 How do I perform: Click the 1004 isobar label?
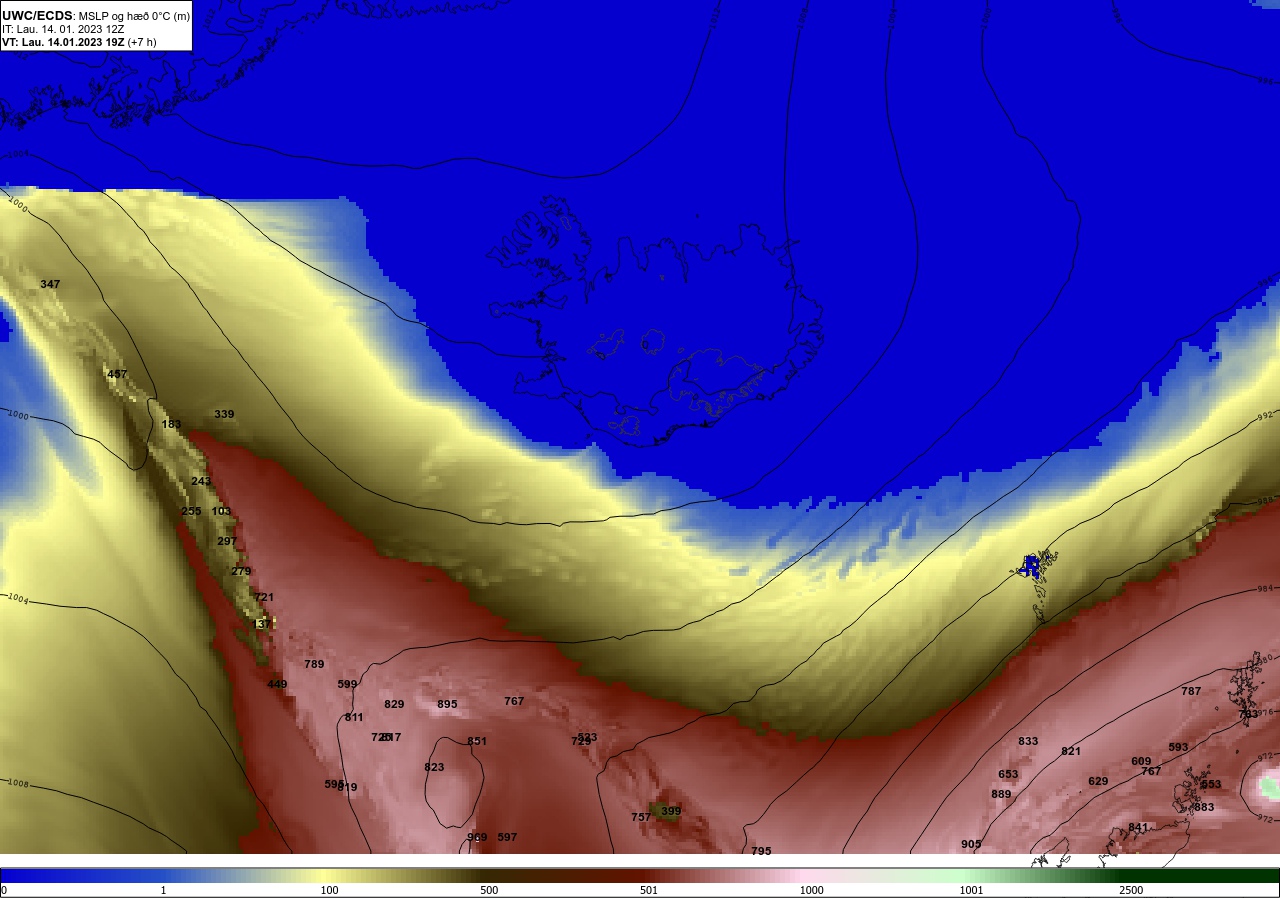point(17,598)
